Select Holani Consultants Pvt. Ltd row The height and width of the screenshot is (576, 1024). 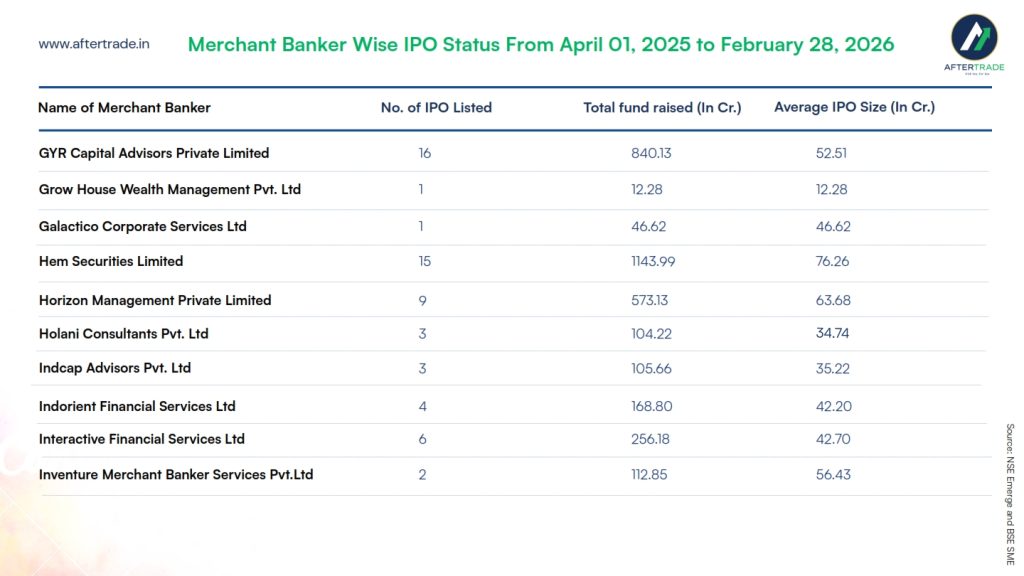(124, 333)
